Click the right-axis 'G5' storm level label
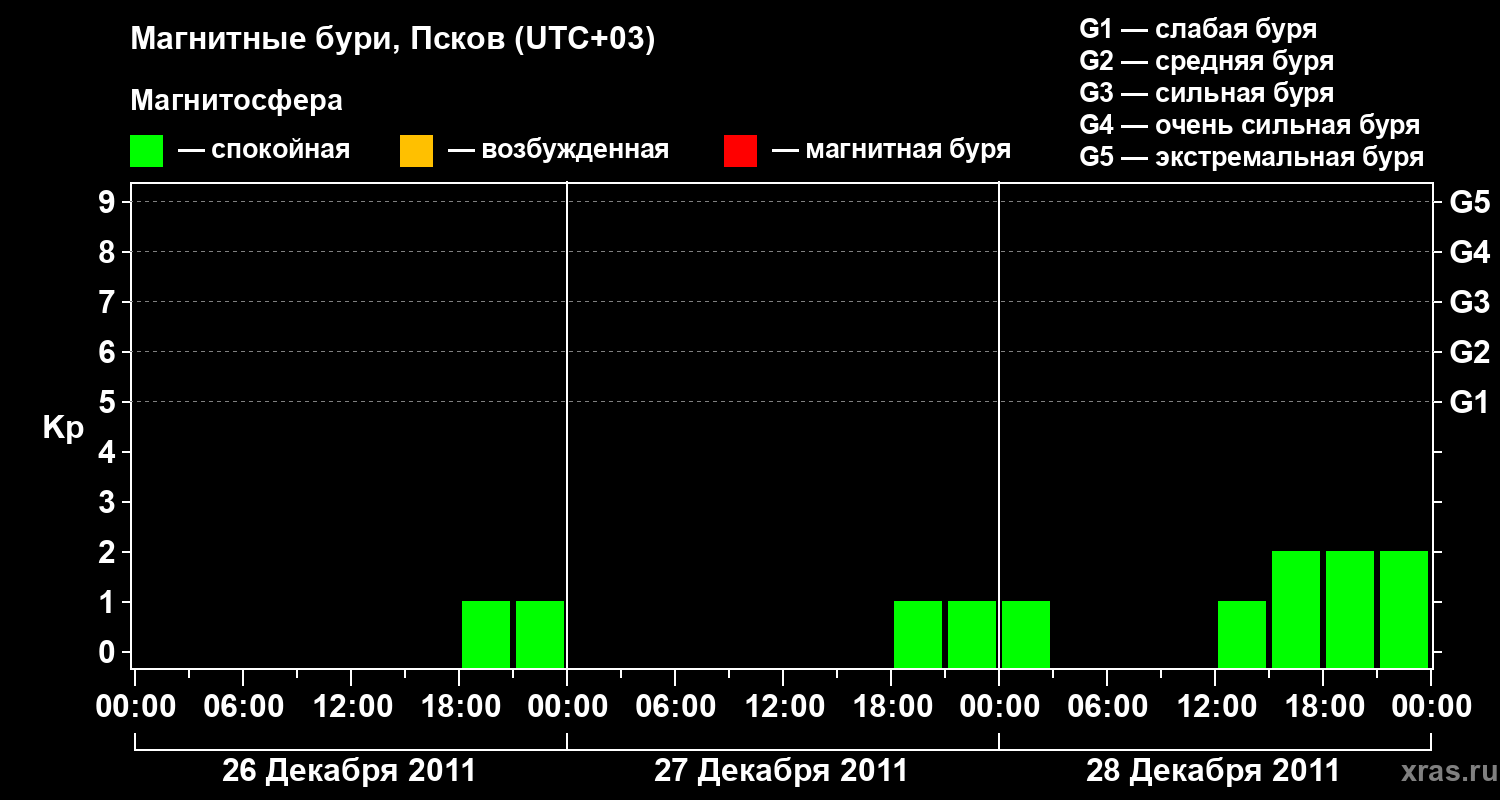Screen dimensions: 1500x800 pyautogui.click(x=1469, y=202)
